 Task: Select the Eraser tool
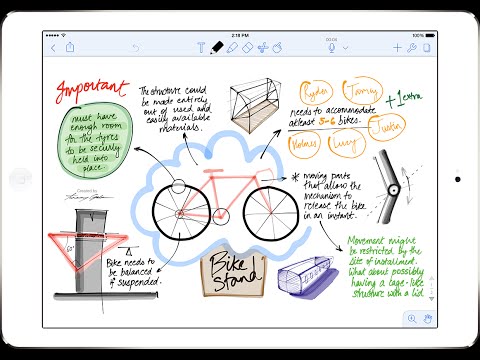tap(247, 48)
